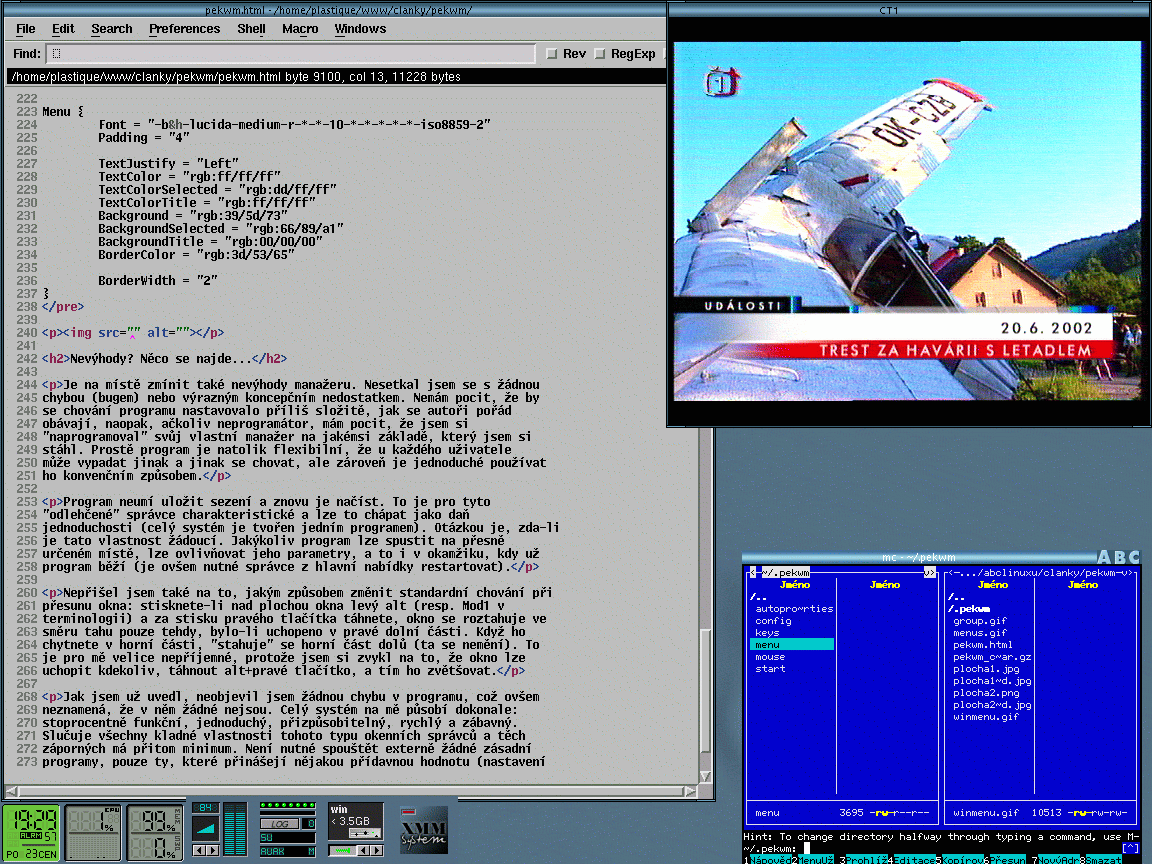The width and height of the screenshot is (1152, 864).
Task: Click the M indicator beside AUAK
Action: pyautogui.click(x=312, y=852)
